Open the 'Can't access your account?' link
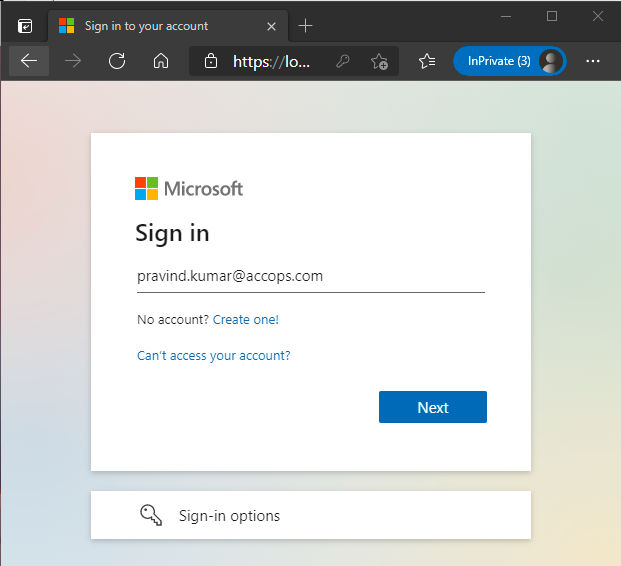621x566 pixels. [x=214, y=356]
